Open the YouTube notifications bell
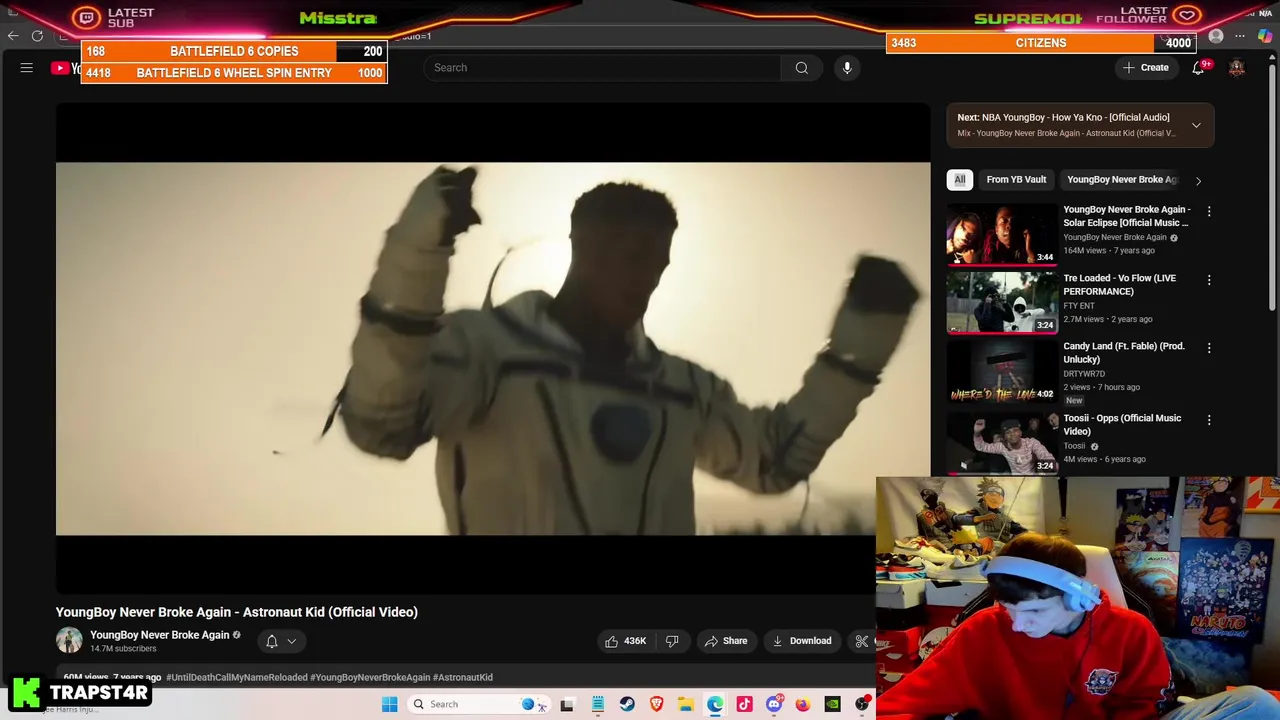Image resolution: width=1280 pixels, height=720 pixels. (x=1198, y=68)
